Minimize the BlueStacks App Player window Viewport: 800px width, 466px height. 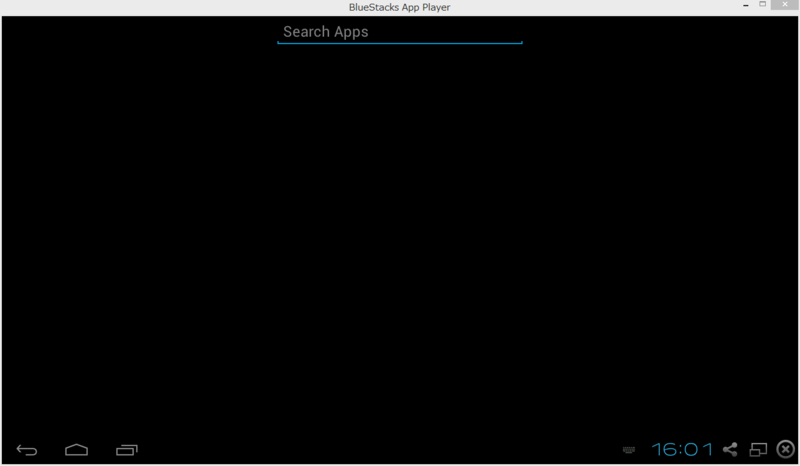[746, 5]
